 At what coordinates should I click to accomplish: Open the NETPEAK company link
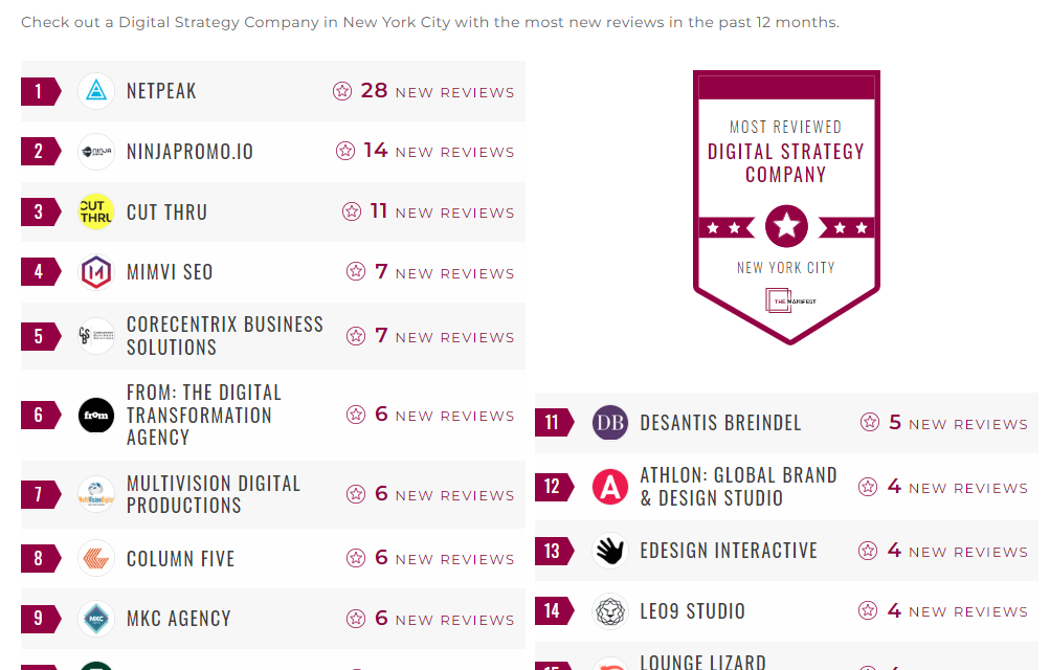(161, 91)
